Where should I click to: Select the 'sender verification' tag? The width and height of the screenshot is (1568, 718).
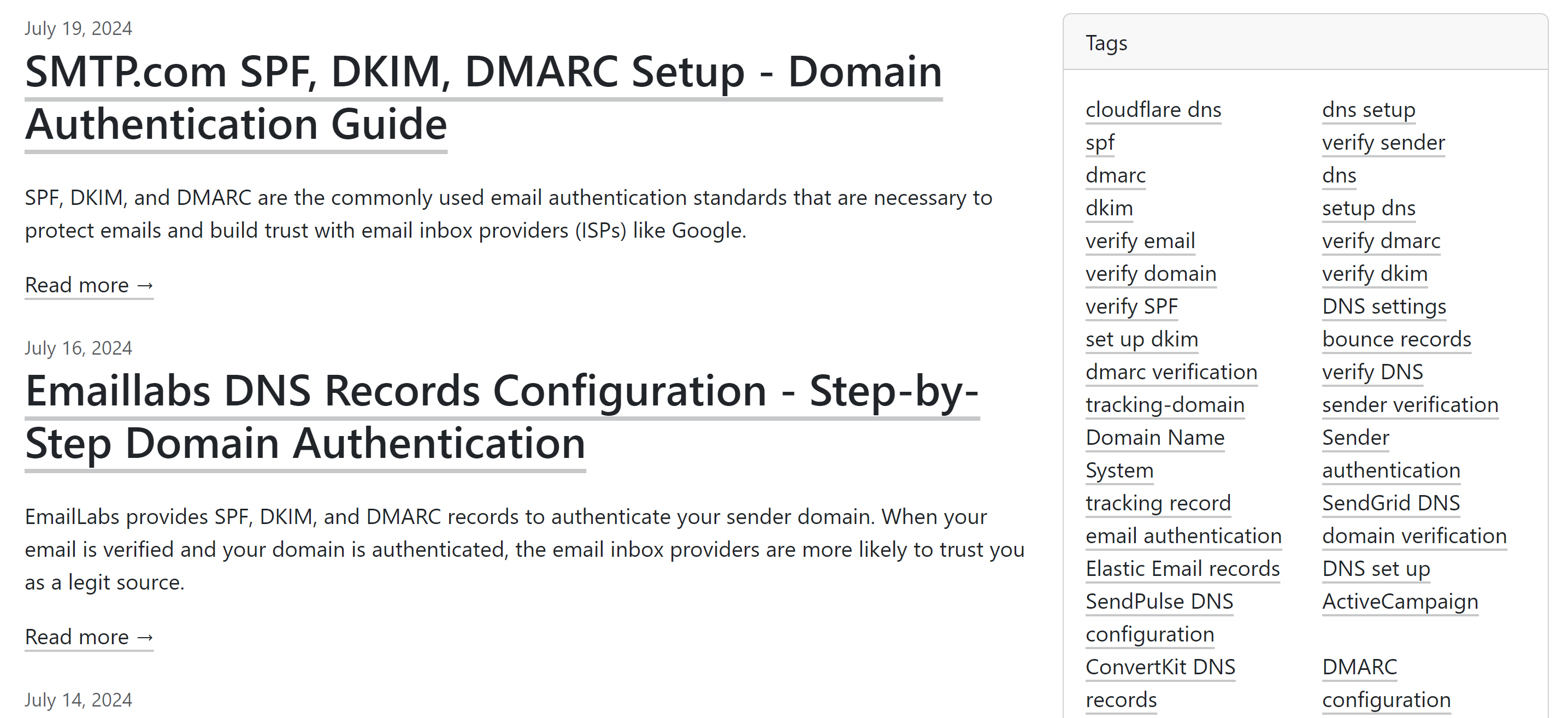(1410, 405)
